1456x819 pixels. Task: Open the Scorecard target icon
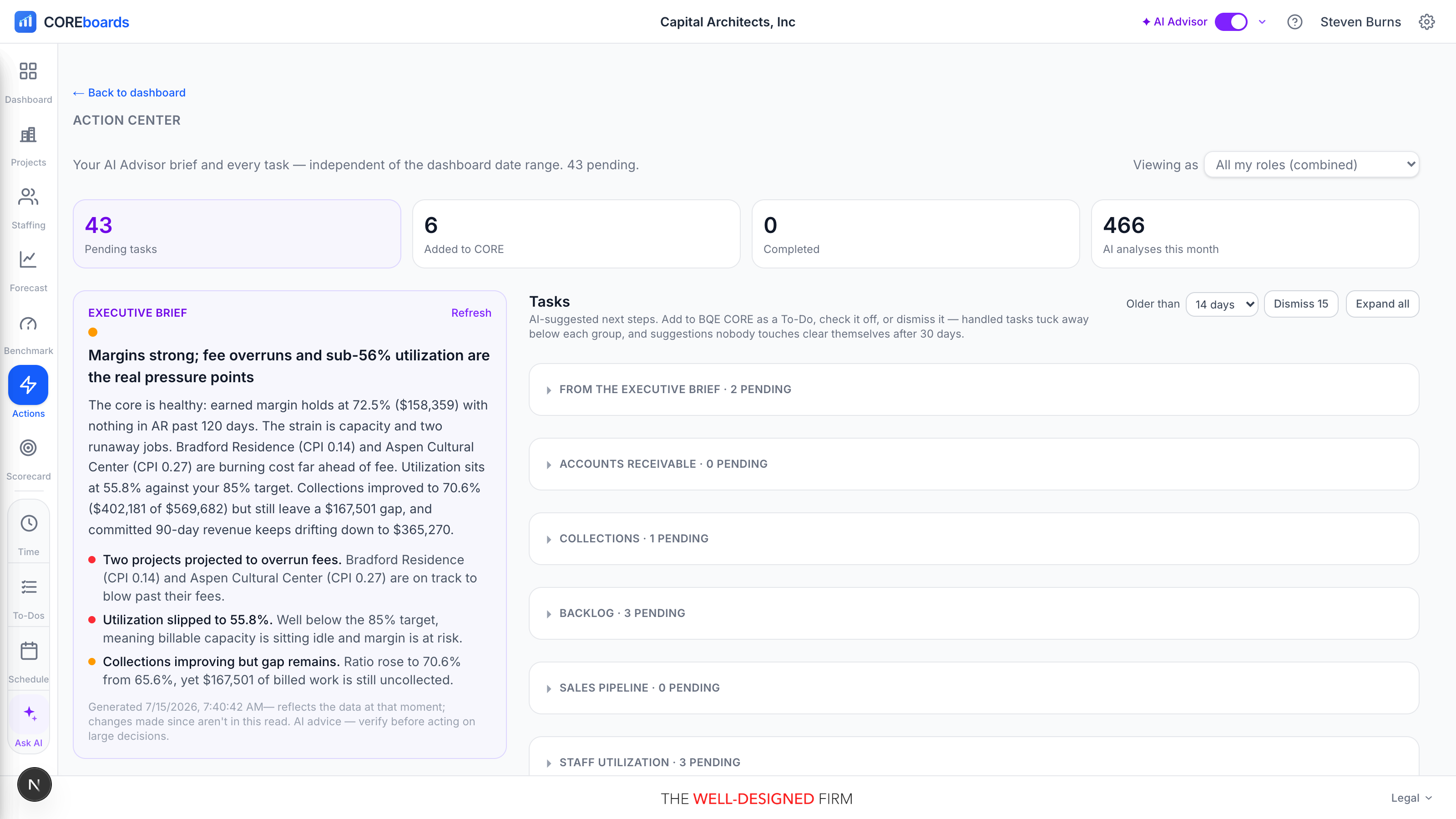pos(28,448)
